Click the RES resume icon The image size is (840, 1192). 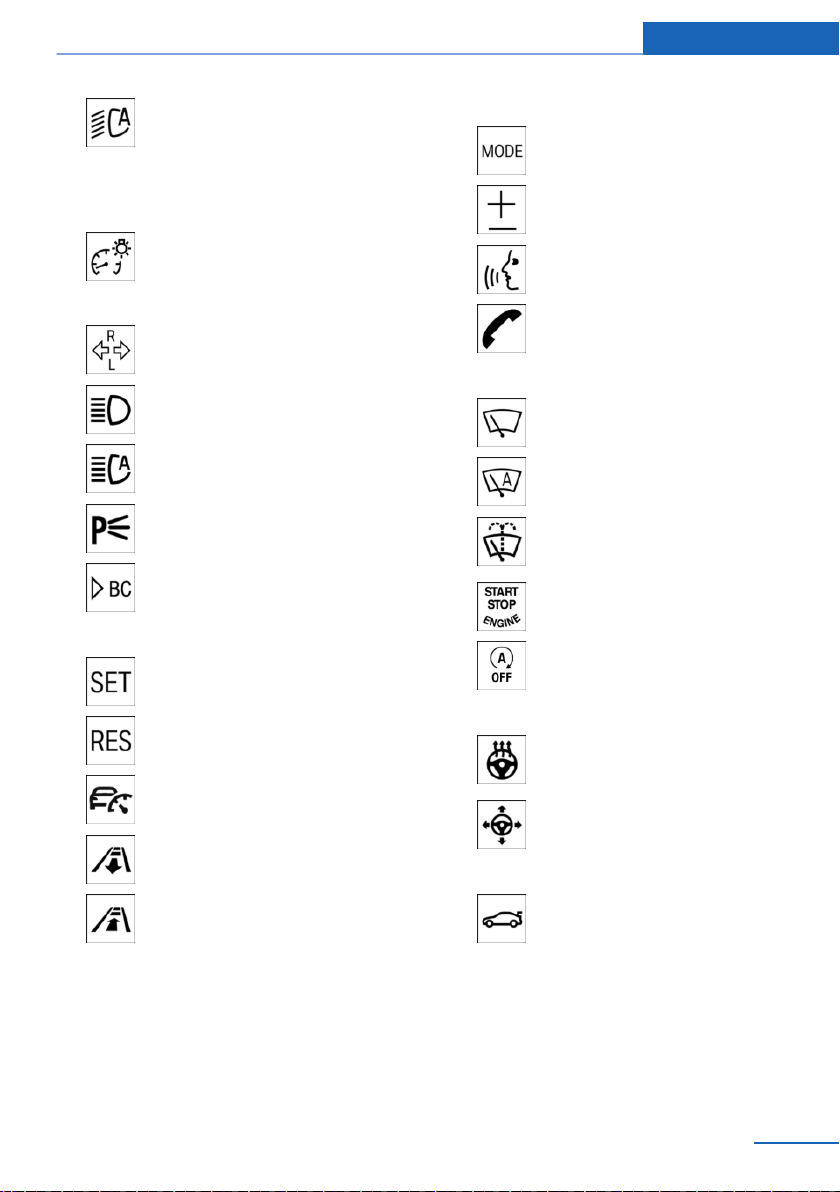click(110, 740)
